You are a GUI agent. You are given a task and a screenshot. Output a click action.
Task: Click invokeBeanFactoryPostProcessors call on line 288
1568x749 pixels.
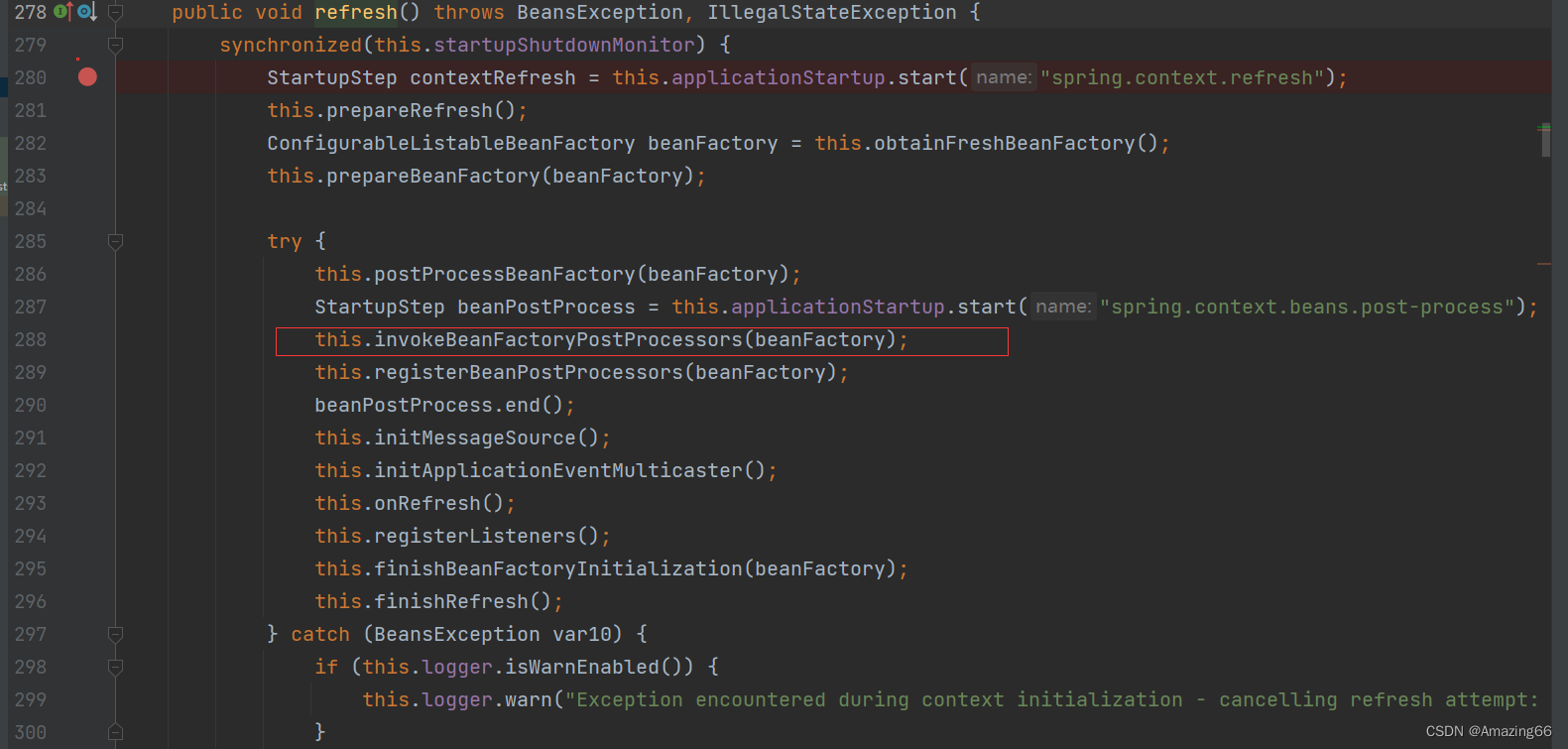558,339
